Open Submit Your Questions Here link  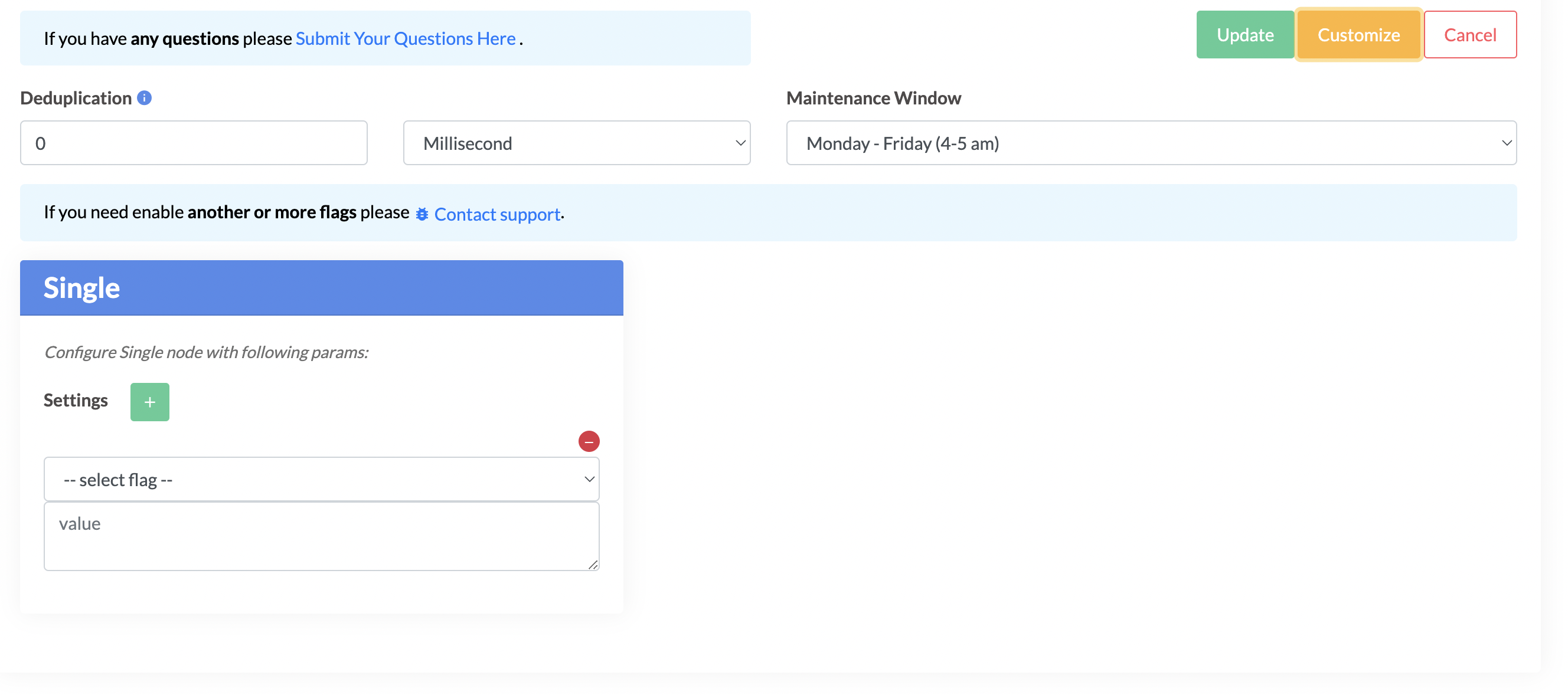[406, 38]
